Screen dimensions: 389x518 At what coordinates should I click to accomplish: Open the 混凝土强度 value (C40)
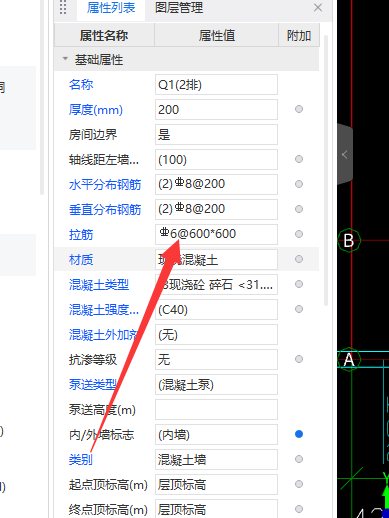(216, 309)
